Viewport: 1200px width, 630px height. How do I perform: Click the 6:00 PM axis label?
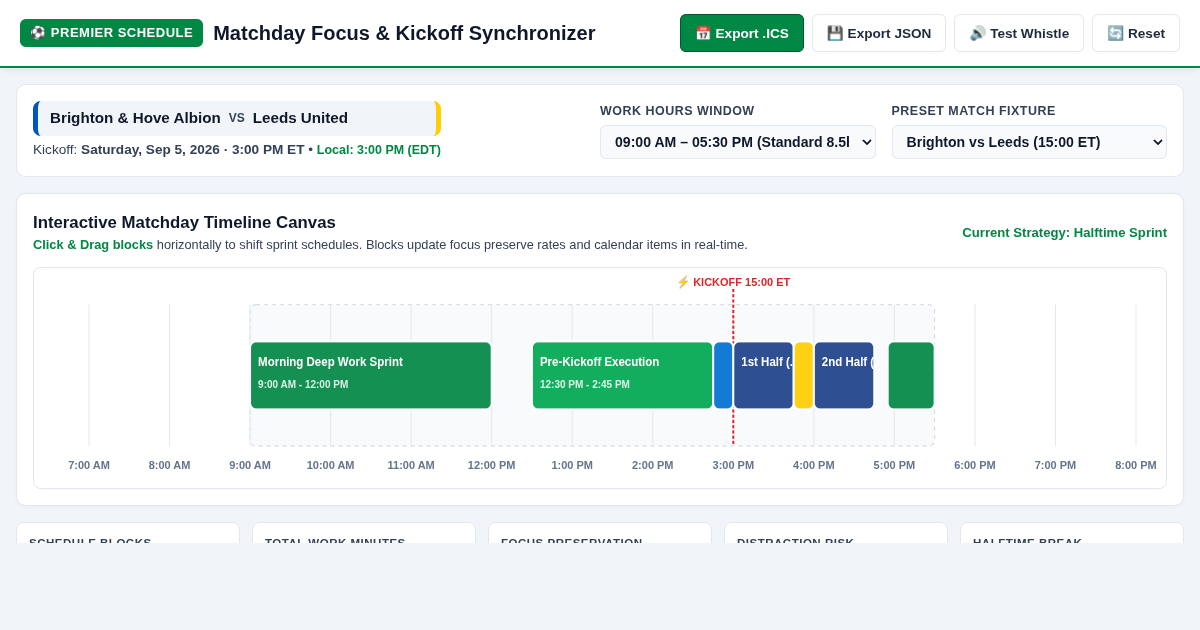pos(975,465)
